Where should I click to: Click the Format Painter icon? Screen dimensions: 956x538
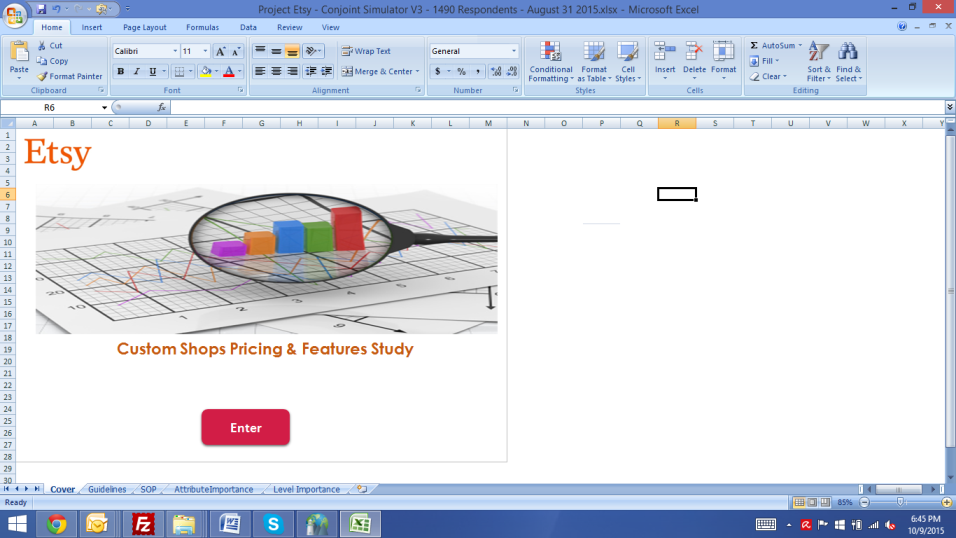(42, 76)
